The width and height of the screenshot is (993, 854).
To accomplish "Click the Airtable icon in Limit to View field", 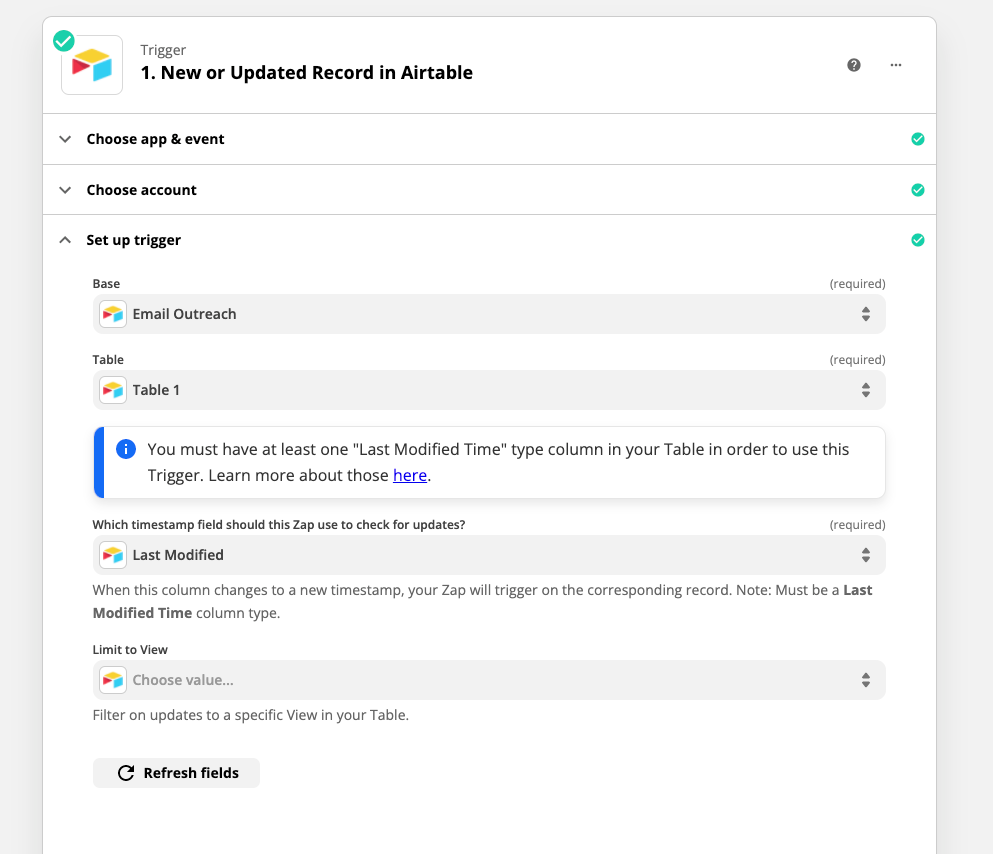I will pos(113,680).
